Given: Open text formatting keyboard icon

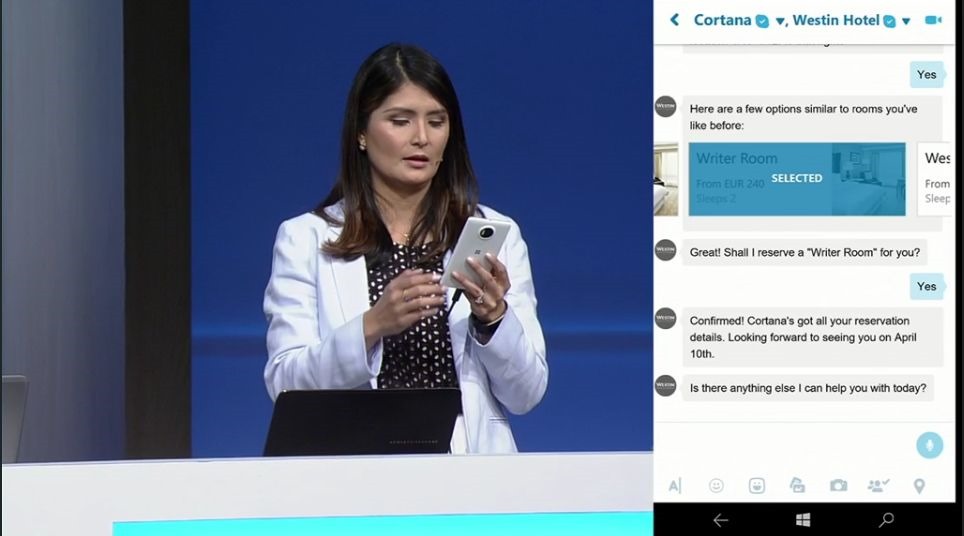Looking at the screenshot, I should pos(674,486).
